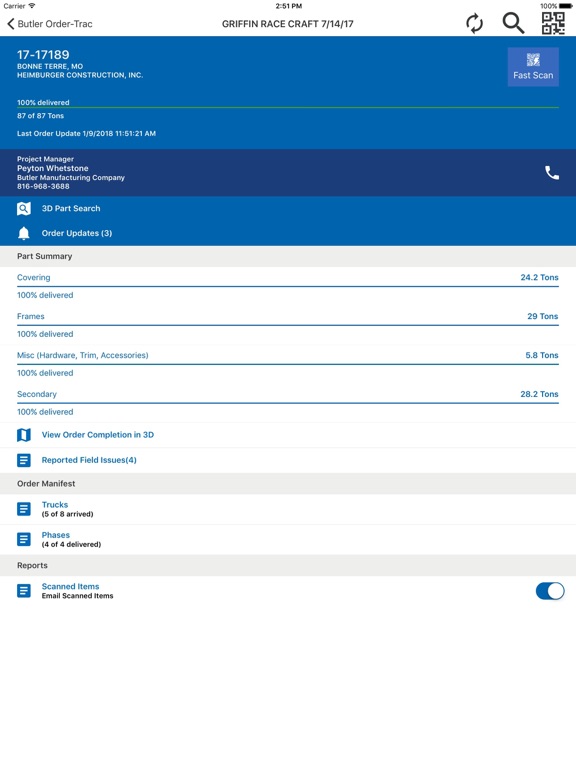Tap the refresh sync icon
Image resolution: width=576 pixels, height=768 pixels.
(474, 24)
